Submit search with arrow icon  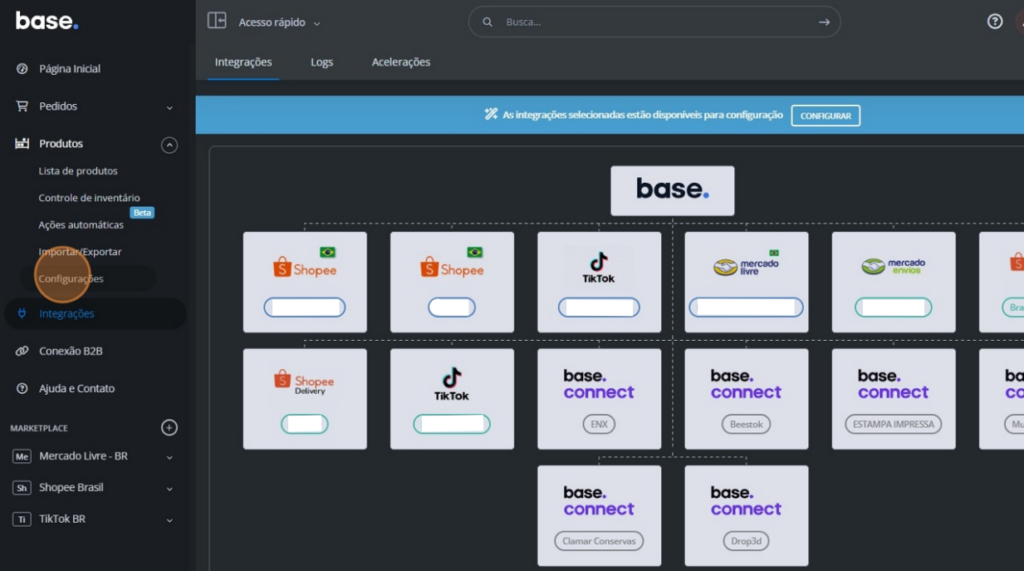824,22
